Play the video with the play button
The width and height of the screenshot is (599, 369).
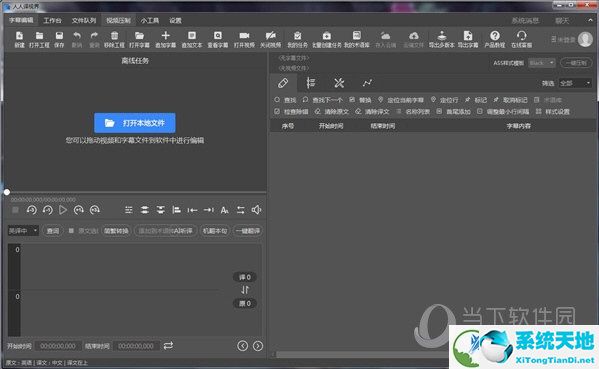(x=63, y=210)
